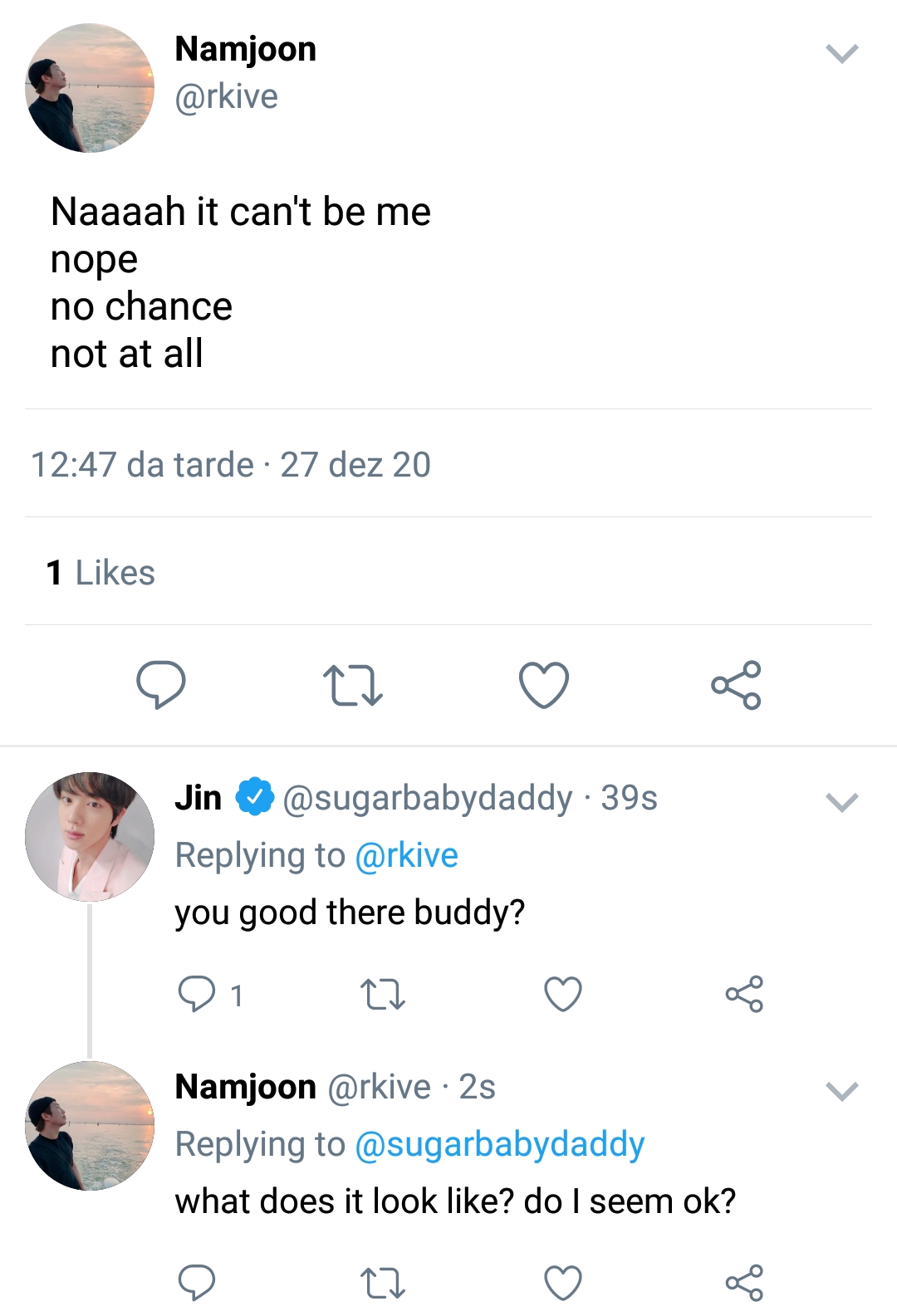Image resolution: width=897 pixels, height=1316 pixels.
Task: Retweet Namjoon's last reply
Action: point(383,1283)
